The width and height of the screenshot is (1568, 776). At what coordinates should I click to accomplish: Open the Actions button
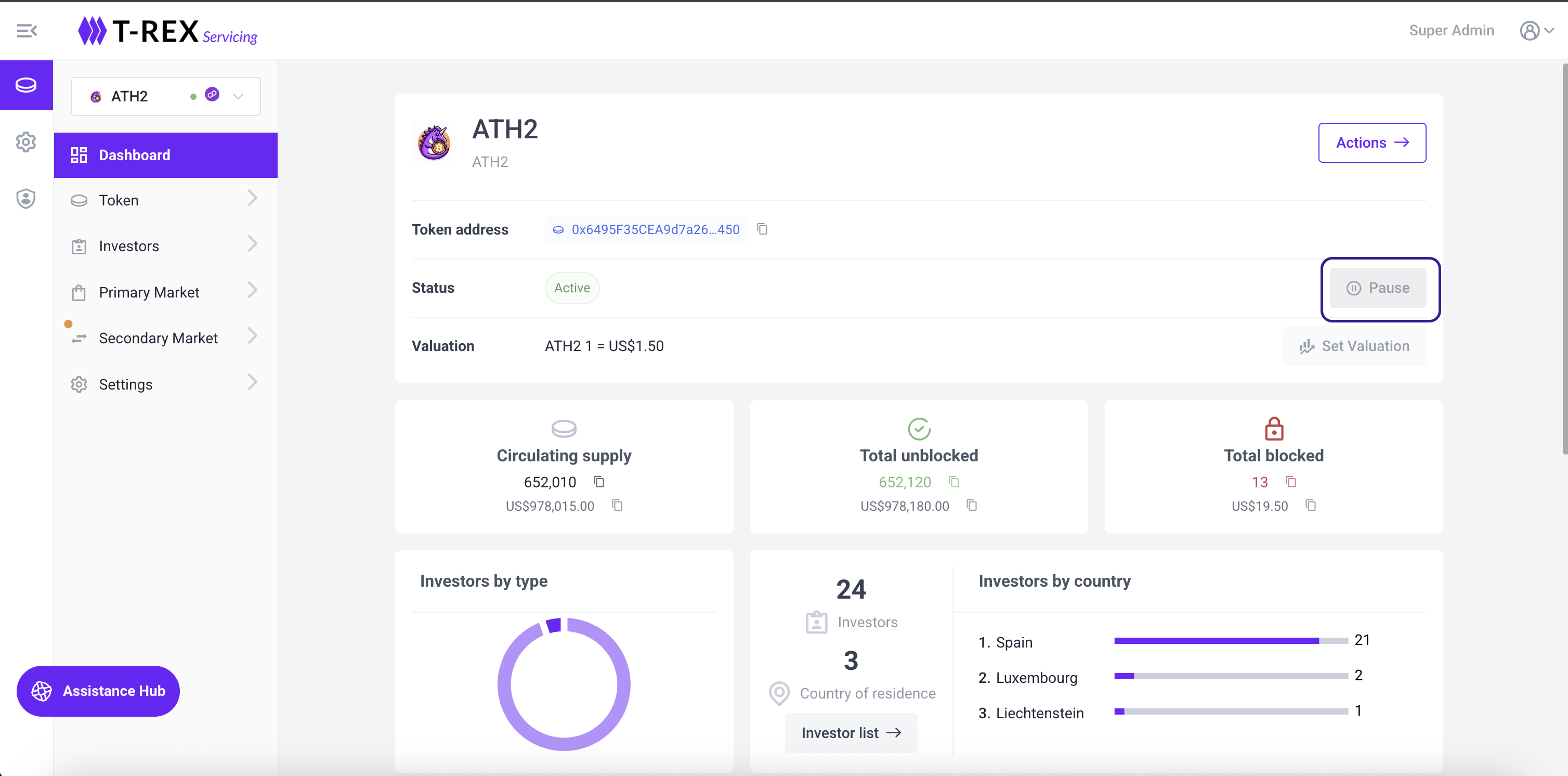[1372, 143]
